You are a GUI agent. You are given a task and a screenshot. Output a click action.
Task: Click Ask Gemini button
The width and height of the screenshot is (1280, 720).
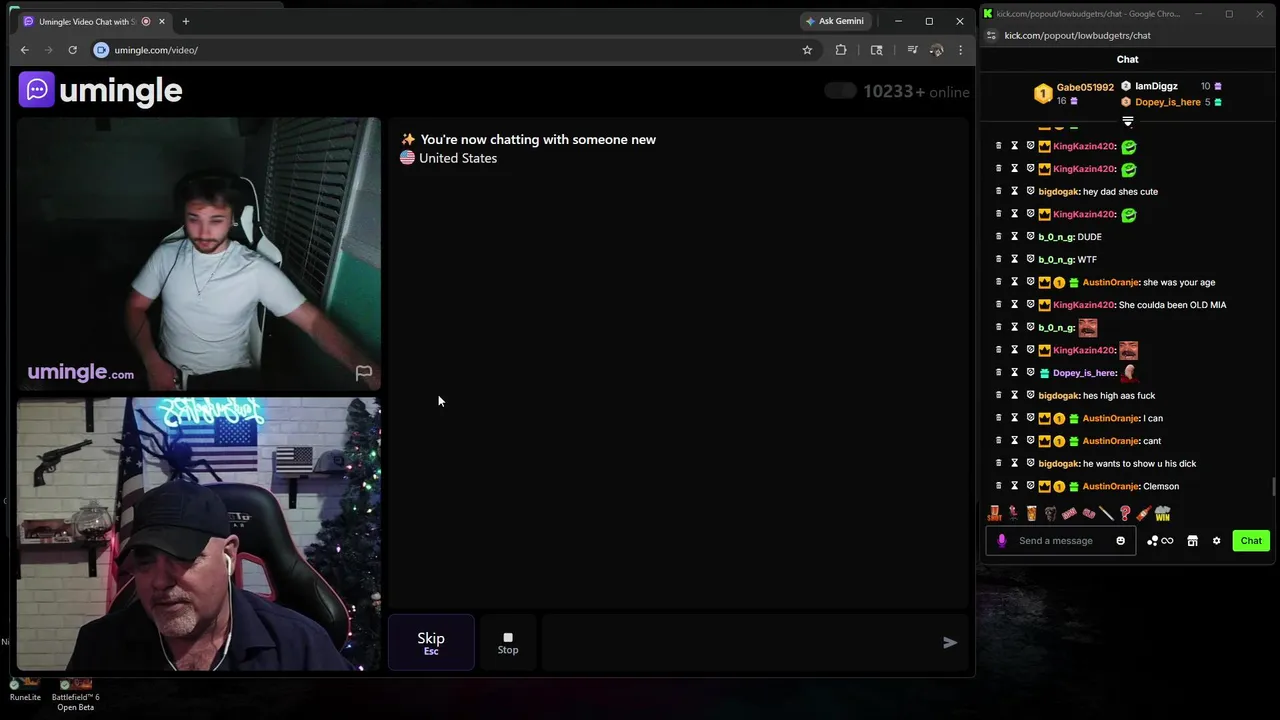[835, 21]
